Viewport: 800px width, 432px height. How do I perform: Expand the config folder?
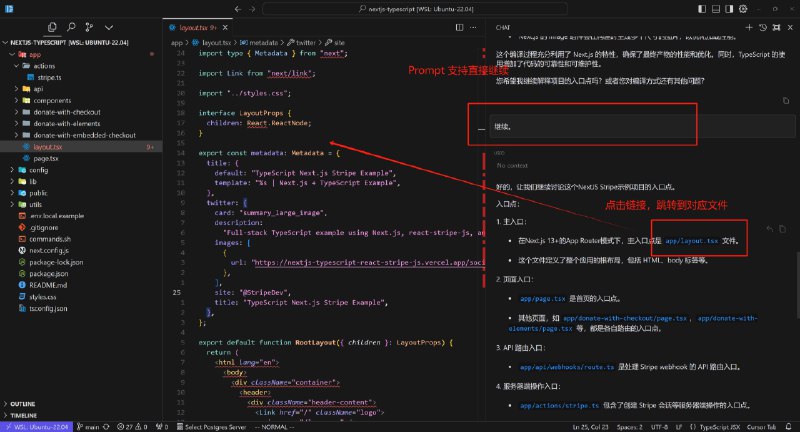tap(38, 170)
